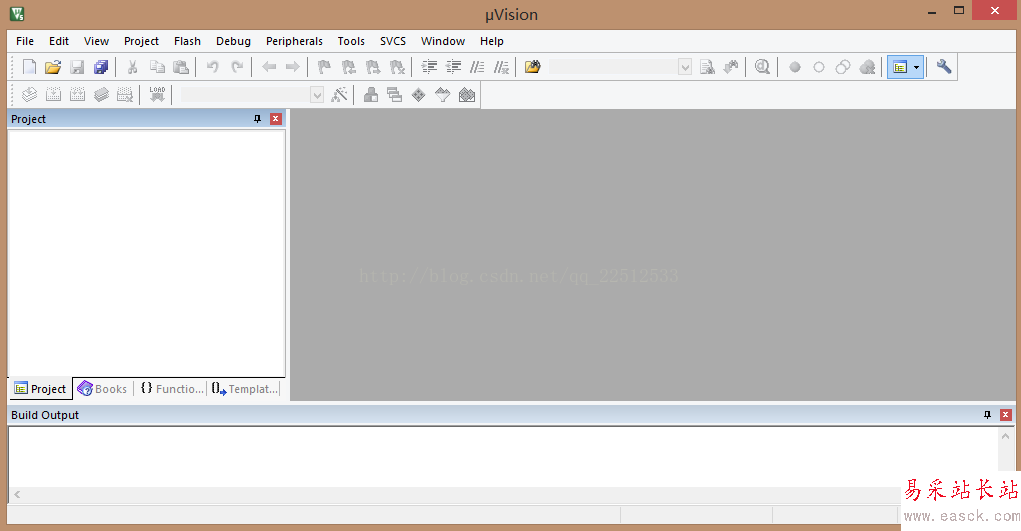Open the Find in Files icon
The image size is (1021, 531).
click(x=533, y=66)
